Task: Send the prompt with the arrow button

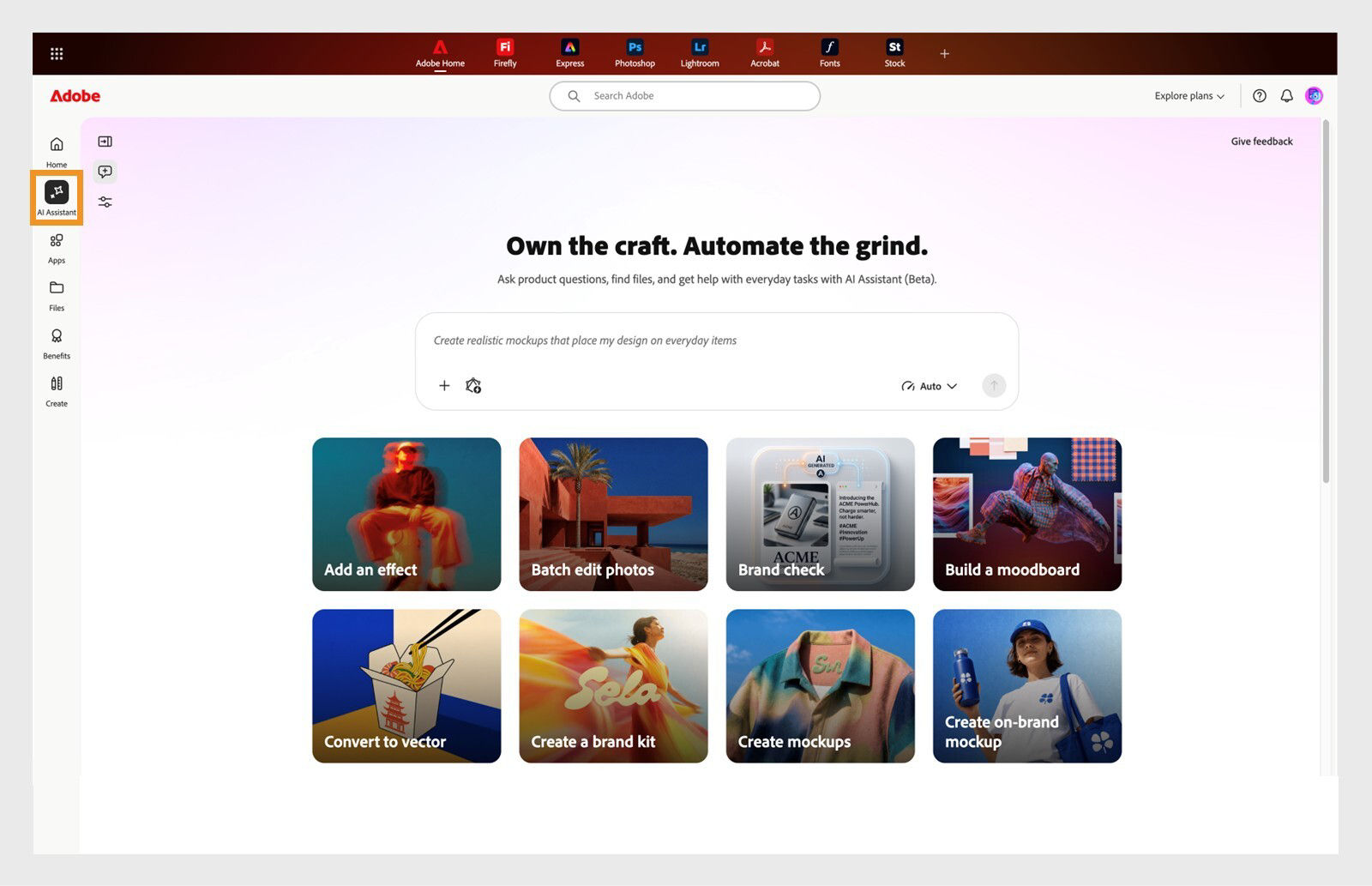Action: [994, 386]
